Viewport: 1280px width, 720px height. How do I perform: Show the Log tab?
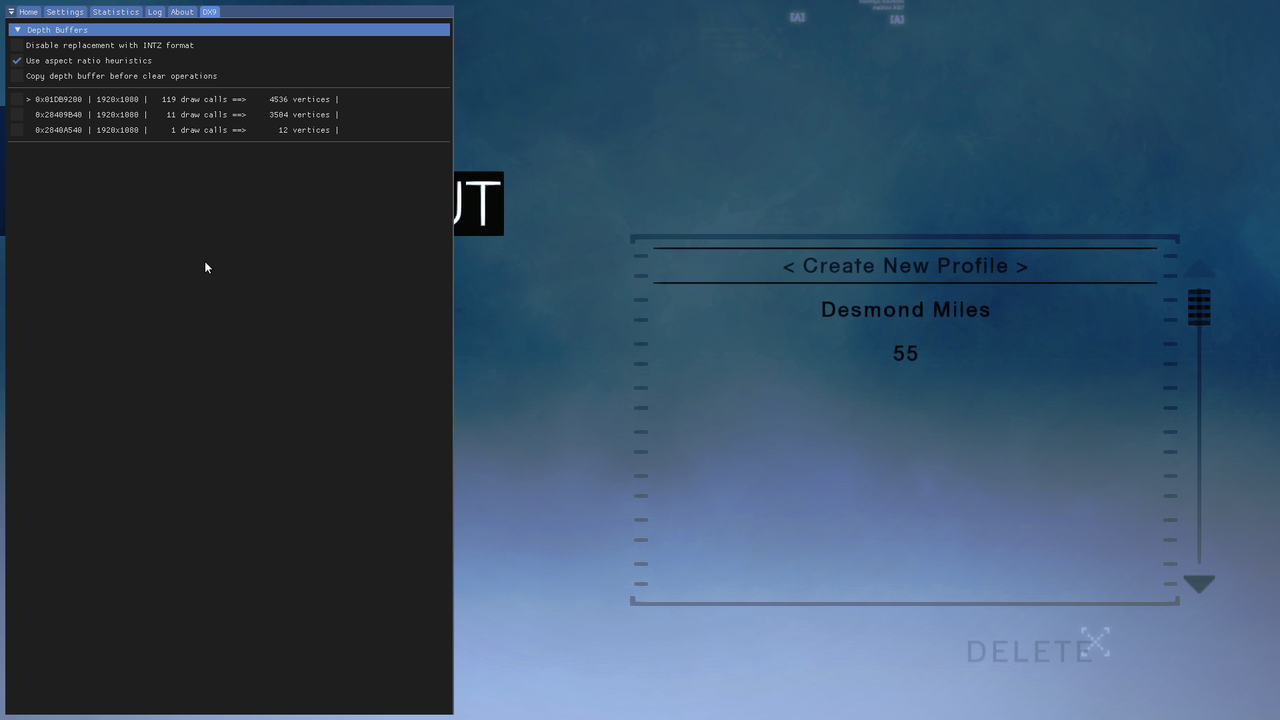tap(155, 12)
